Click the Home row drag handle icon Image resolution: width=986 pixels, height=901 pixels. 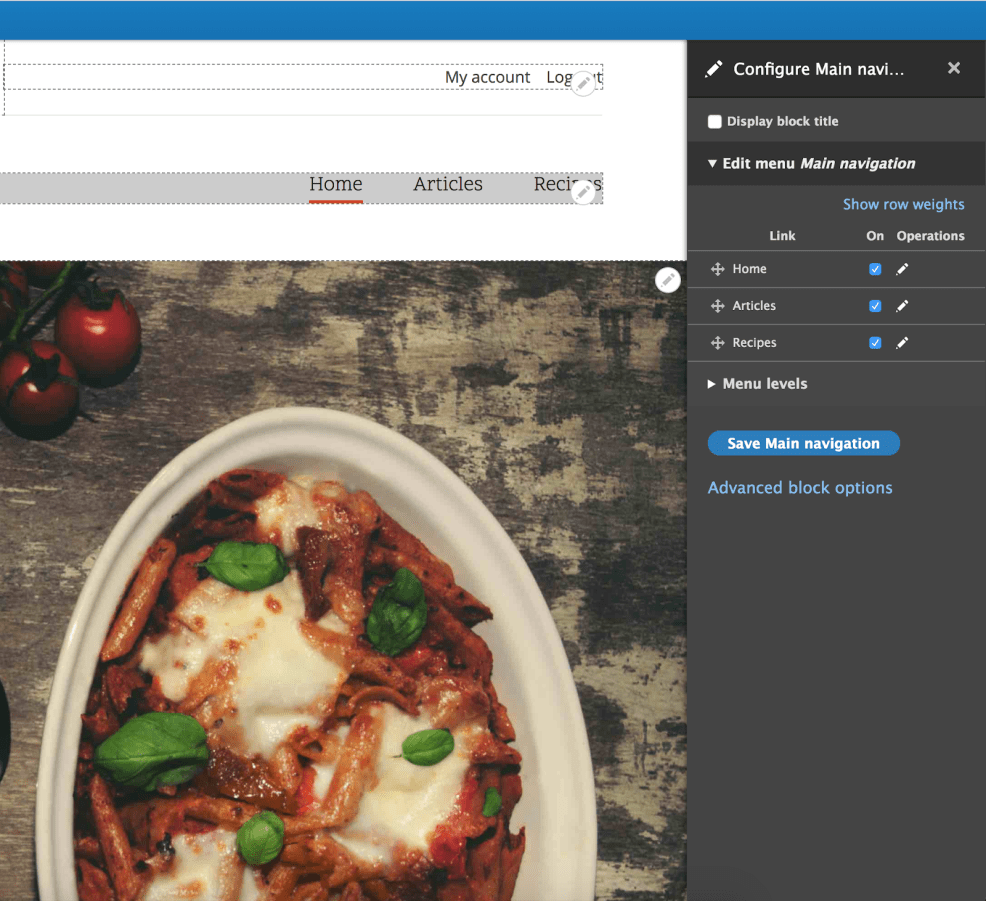(717, 269)
